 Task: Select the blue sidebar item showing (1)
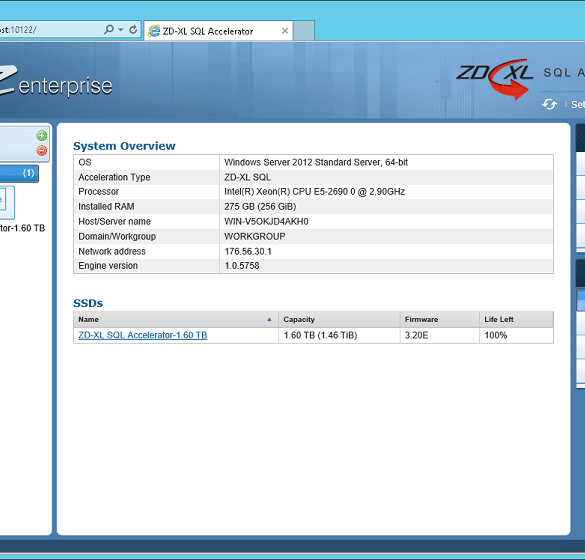(19, 173)
